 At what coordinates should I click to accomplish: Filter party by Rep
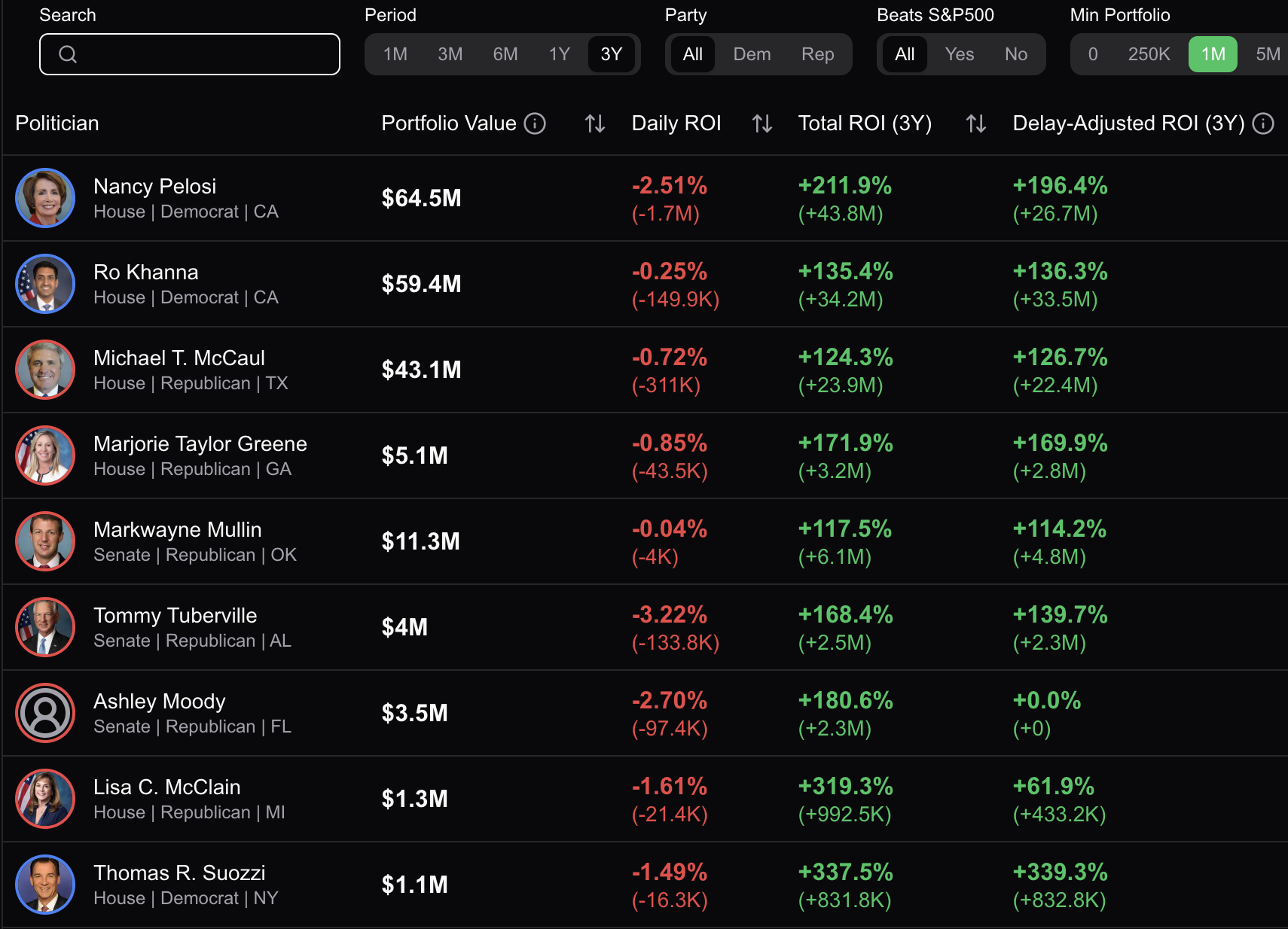[818, 54]
